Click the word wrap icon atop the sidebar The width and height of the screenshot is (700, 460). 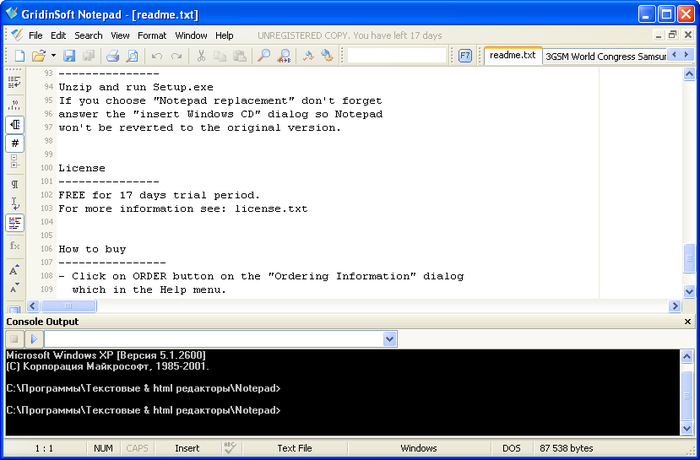click(14, 82)
